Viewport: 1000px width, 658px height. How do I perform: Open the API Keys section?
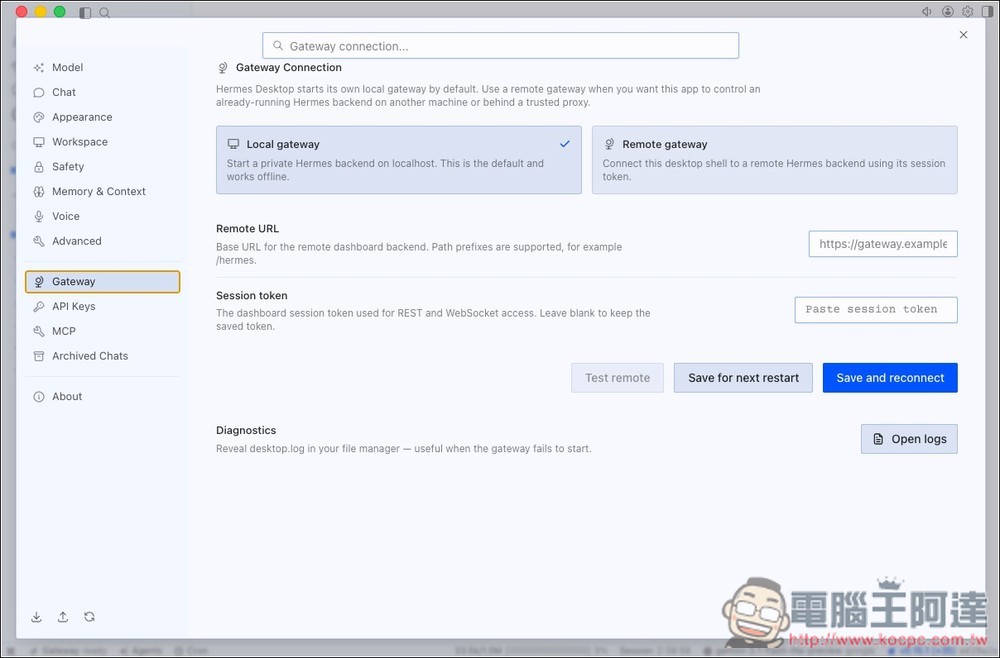102,307
